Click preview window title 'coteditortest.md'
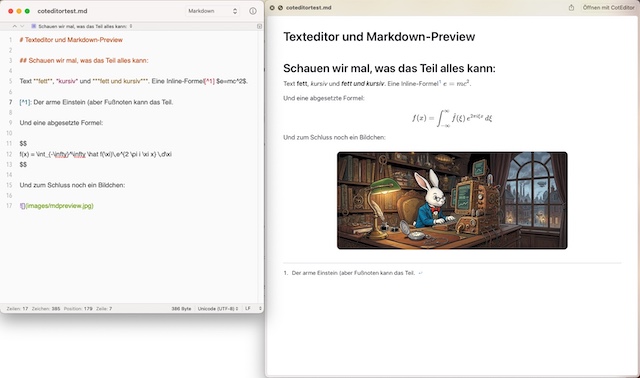 tap(309, 8)
